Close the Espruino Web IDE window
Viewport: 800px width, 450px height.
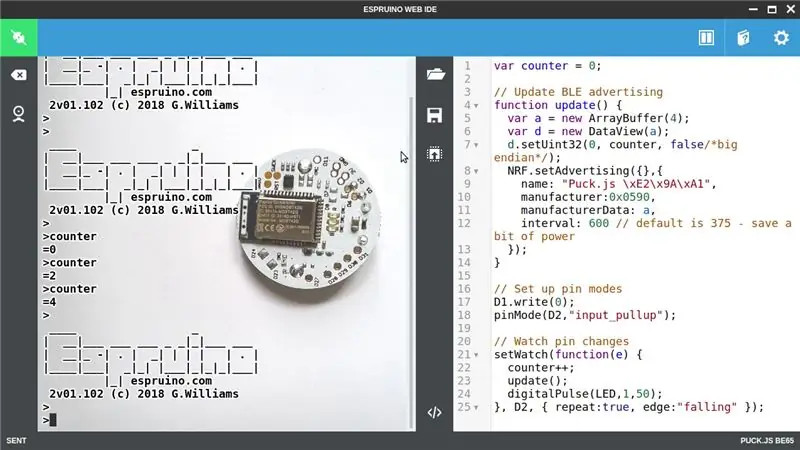pos(791,9)
